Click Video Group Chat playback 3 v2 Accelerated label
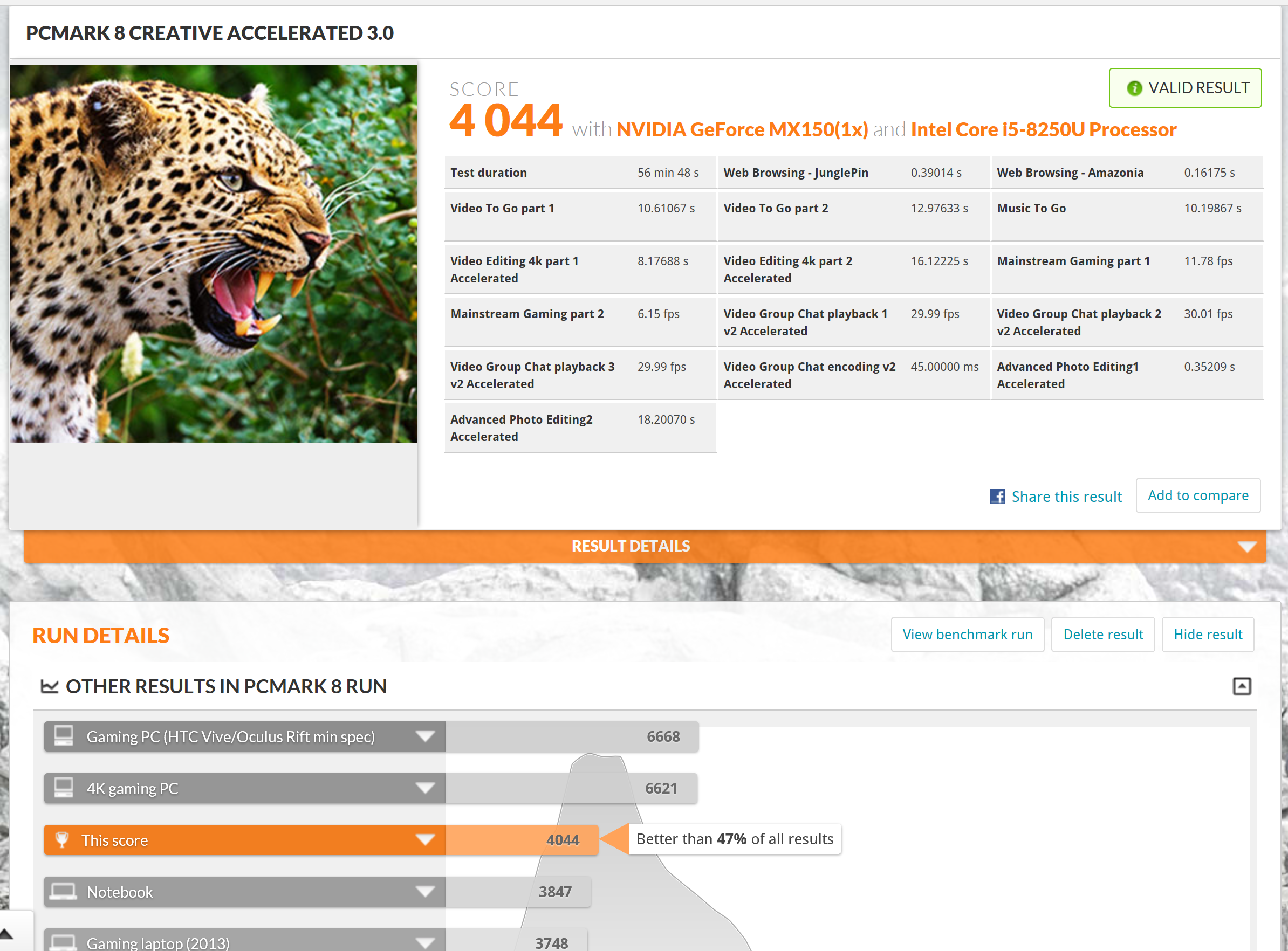This screenshot has height=951, width=1288. (x=532, y=375)
